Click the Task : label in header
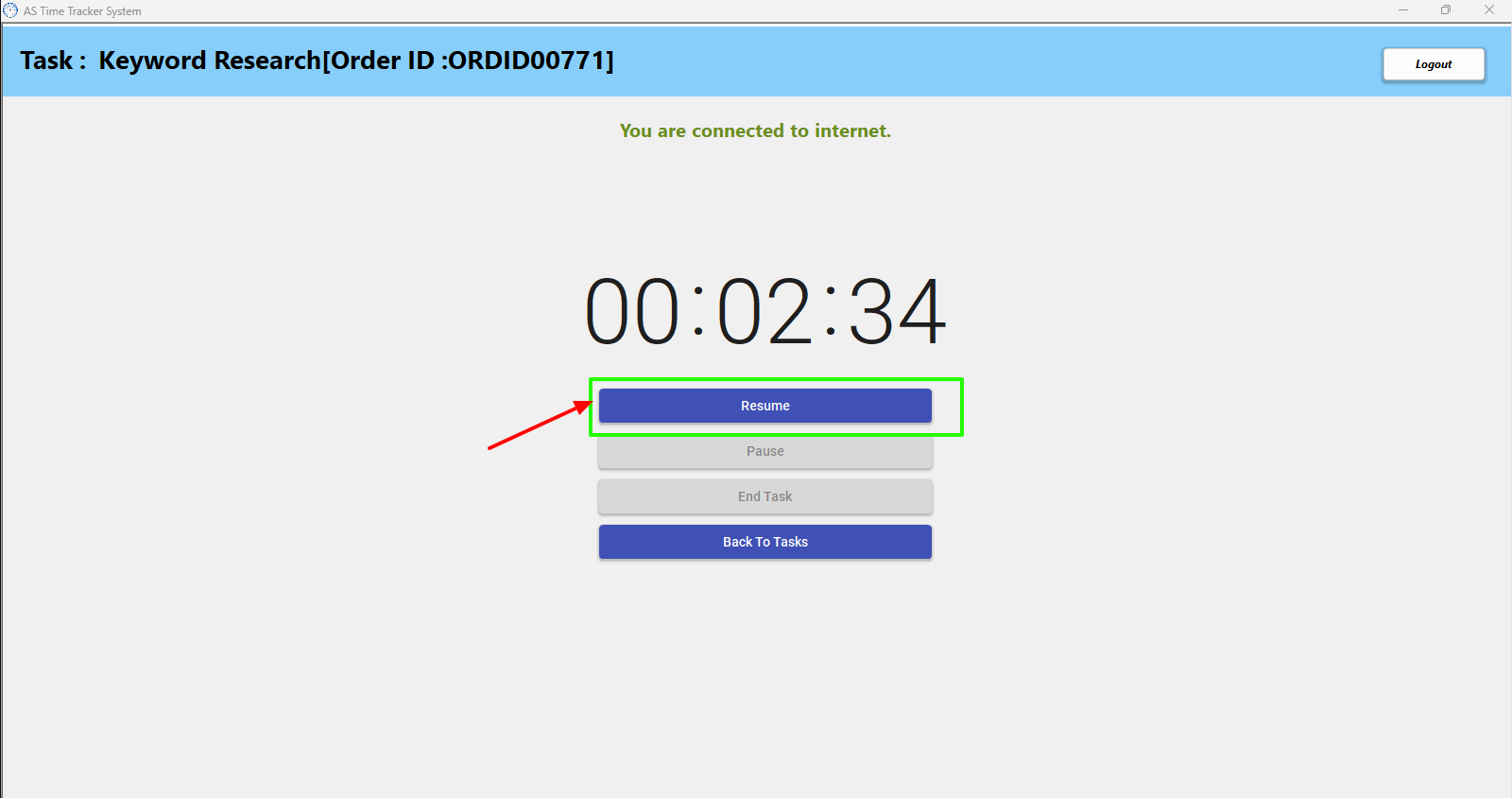Viewport: 1512px width, 799px height. click(54, 61)
